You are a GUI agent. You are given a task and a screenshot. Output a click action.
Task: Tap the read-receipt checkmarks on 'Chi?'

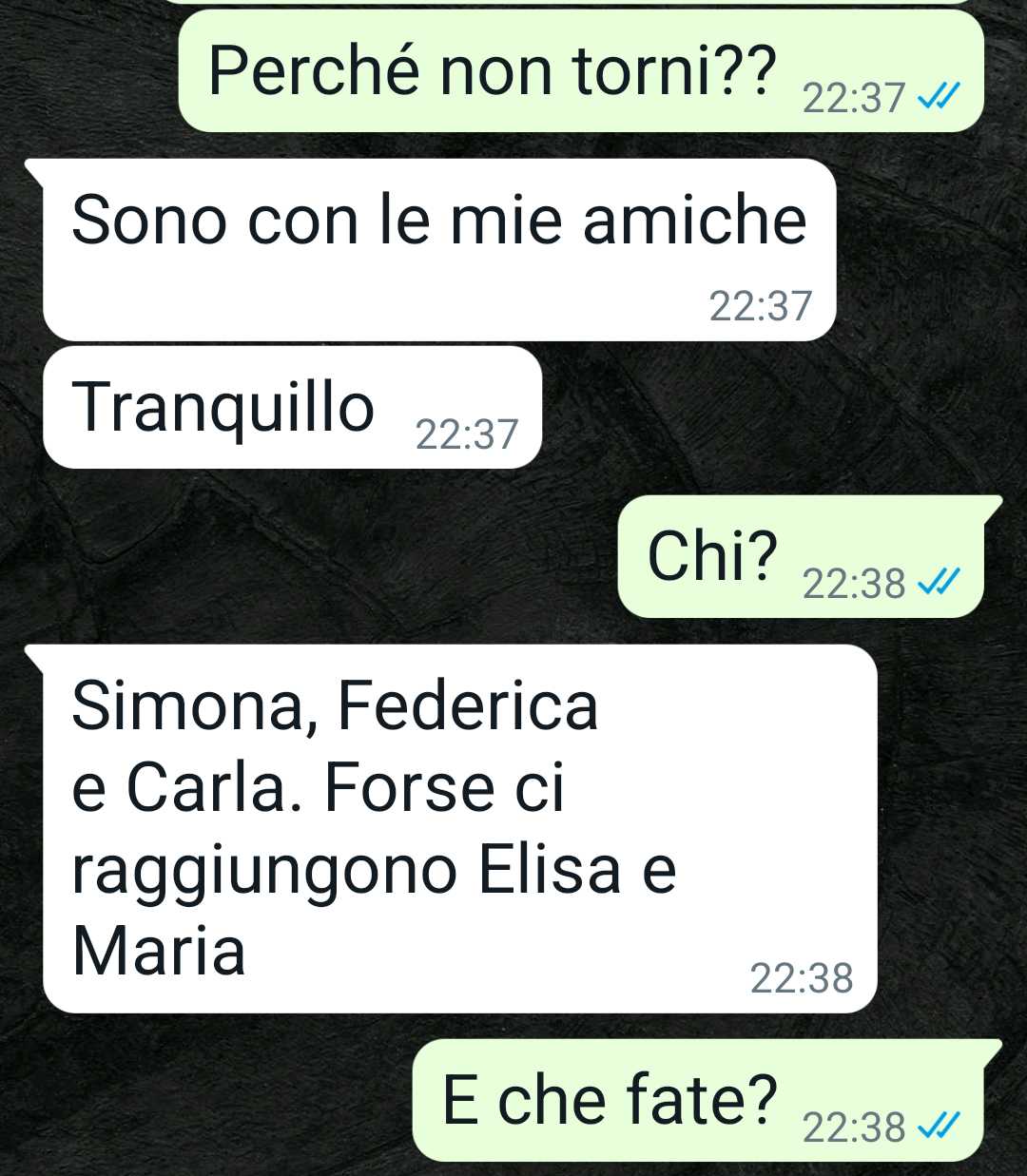(x=938, y=582)
